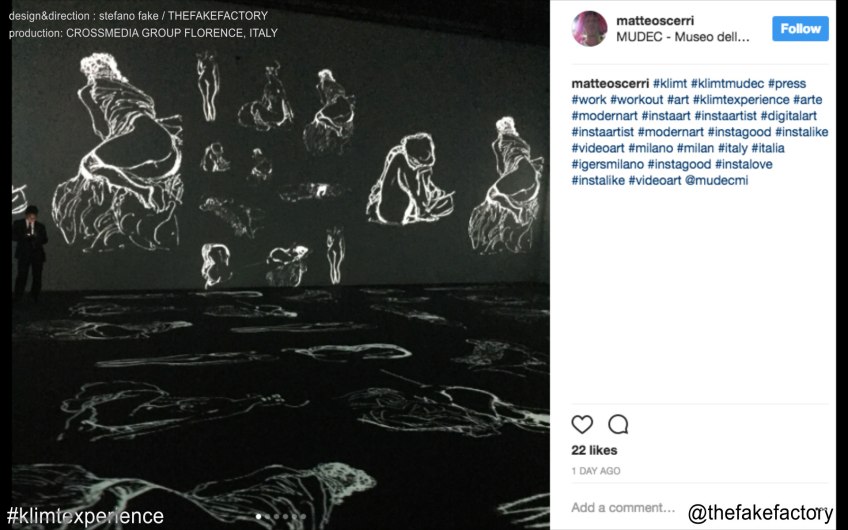The image size is (848, 530).
Task: Follow matteoscerri with the Follow button
Action: (800, 28)
